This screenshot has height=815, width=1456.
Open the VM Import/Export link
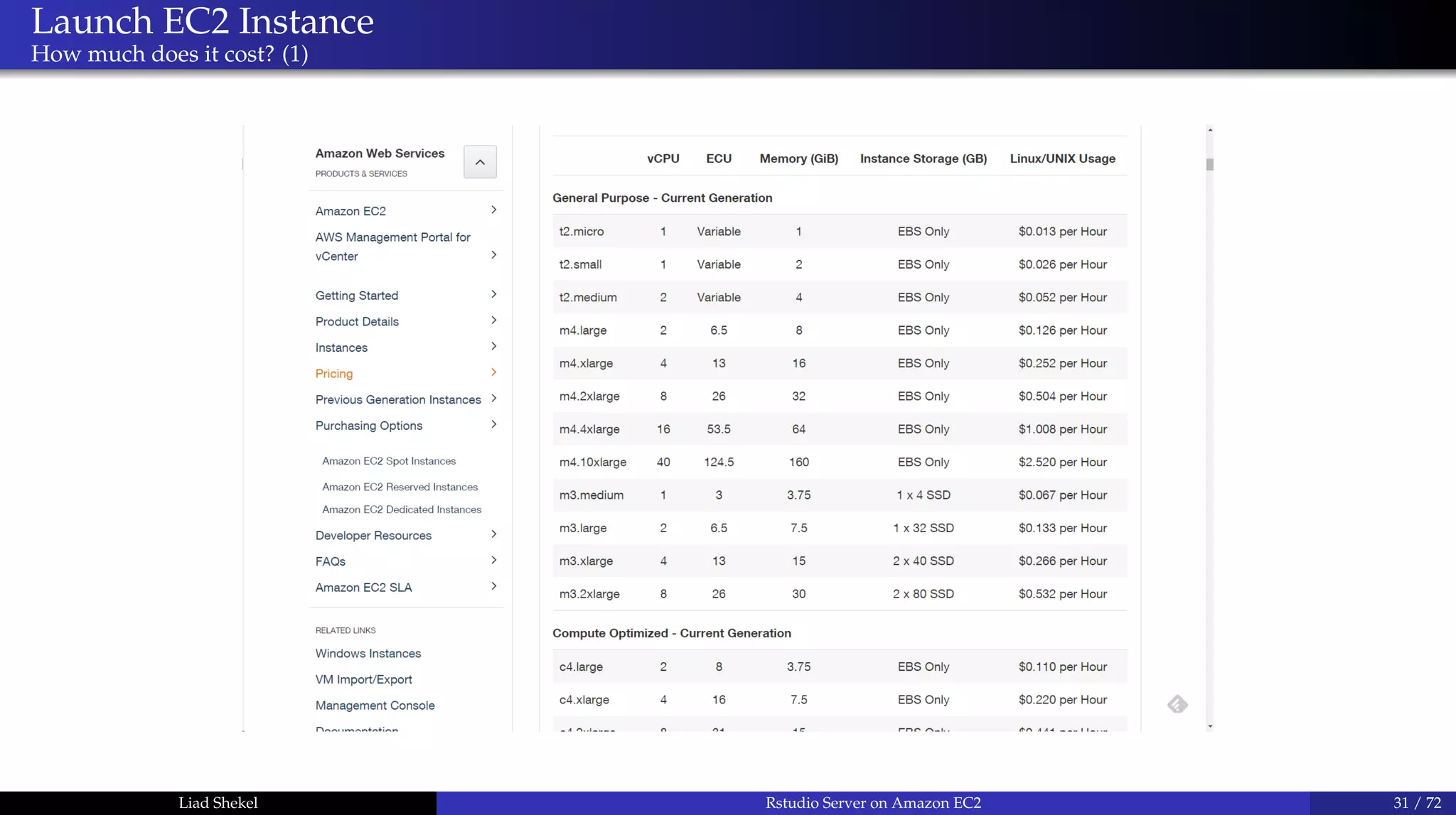[363, 680]
